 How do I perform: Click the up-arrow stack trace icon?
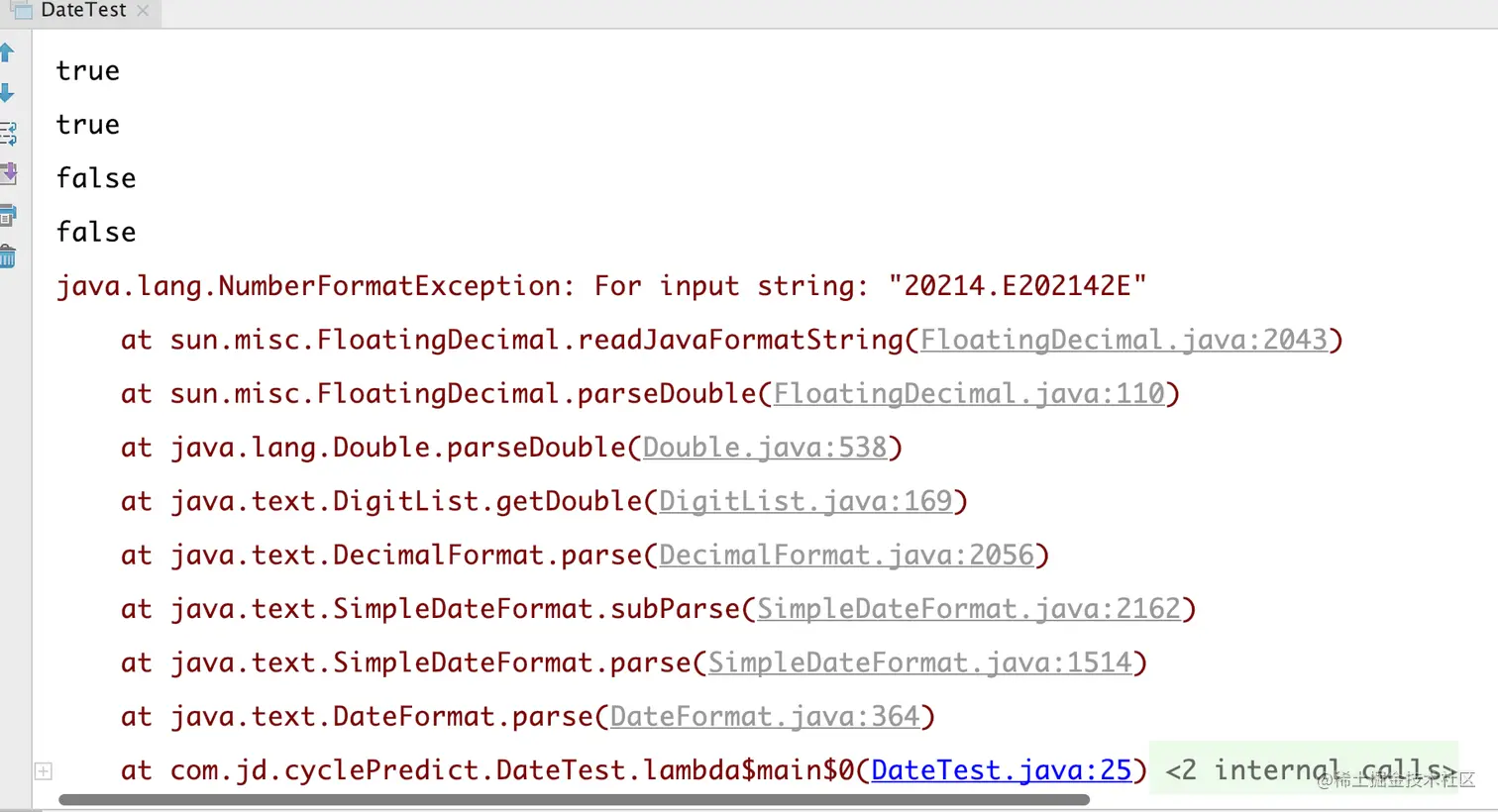pos(7,52)
